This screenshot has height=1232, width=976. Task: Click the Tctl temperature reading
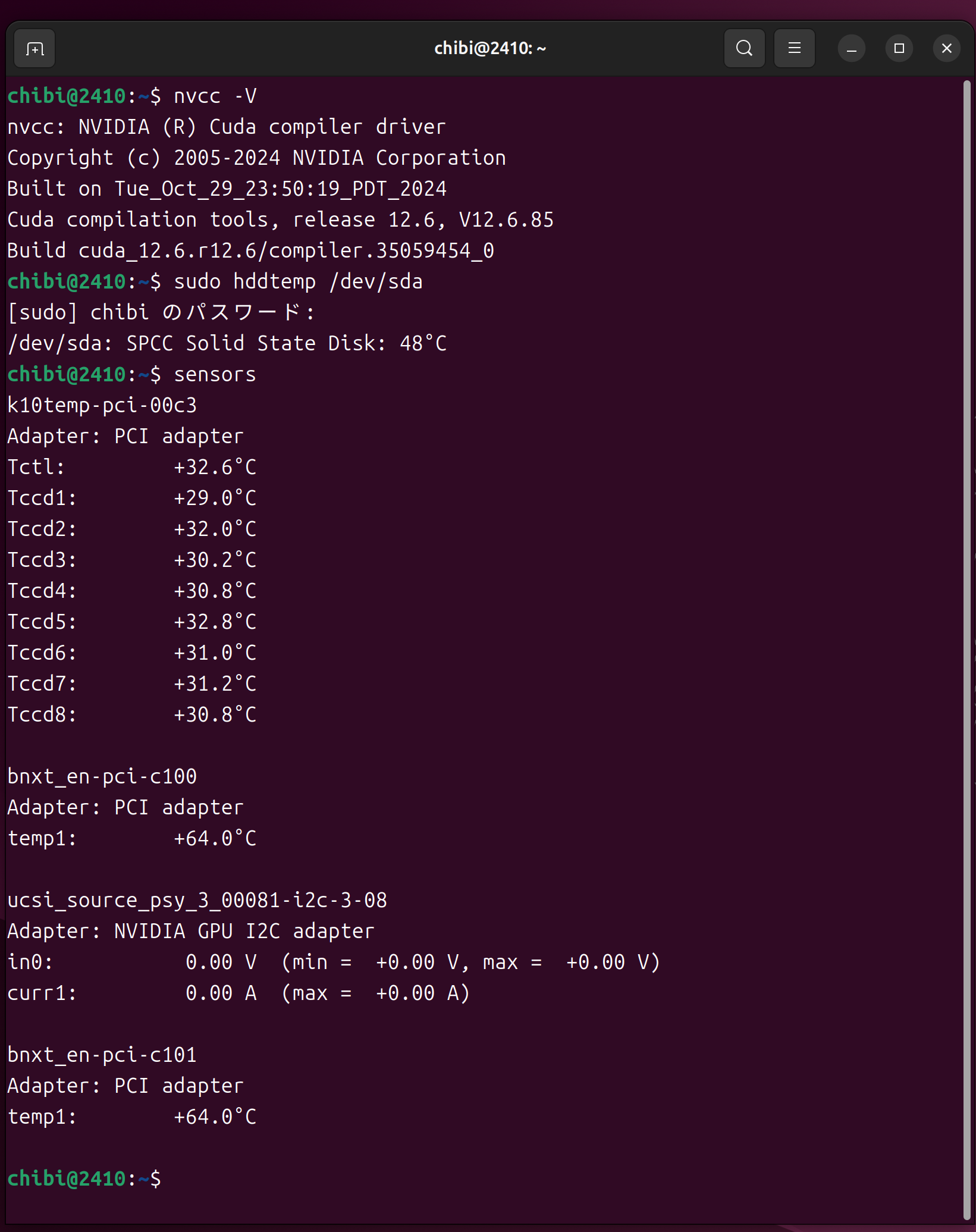215,468
